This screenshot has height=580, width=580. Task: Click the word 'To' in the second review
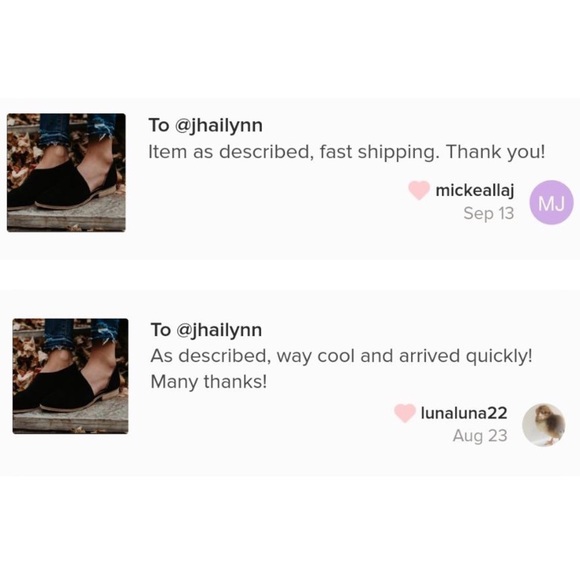(161, 330)
